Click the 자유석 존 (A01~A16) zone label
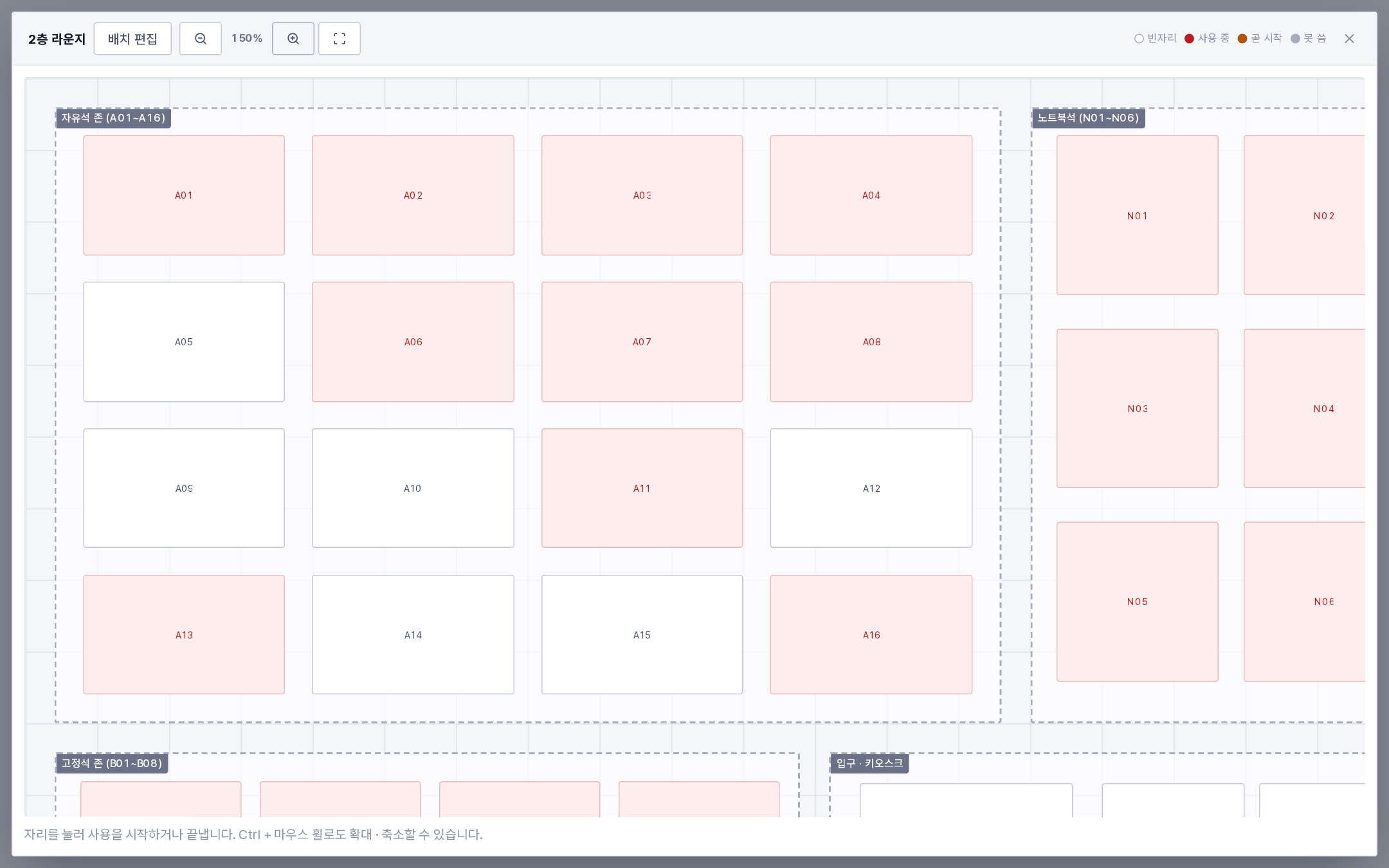This screenshot has width=1389, height=868. (113, 118)
